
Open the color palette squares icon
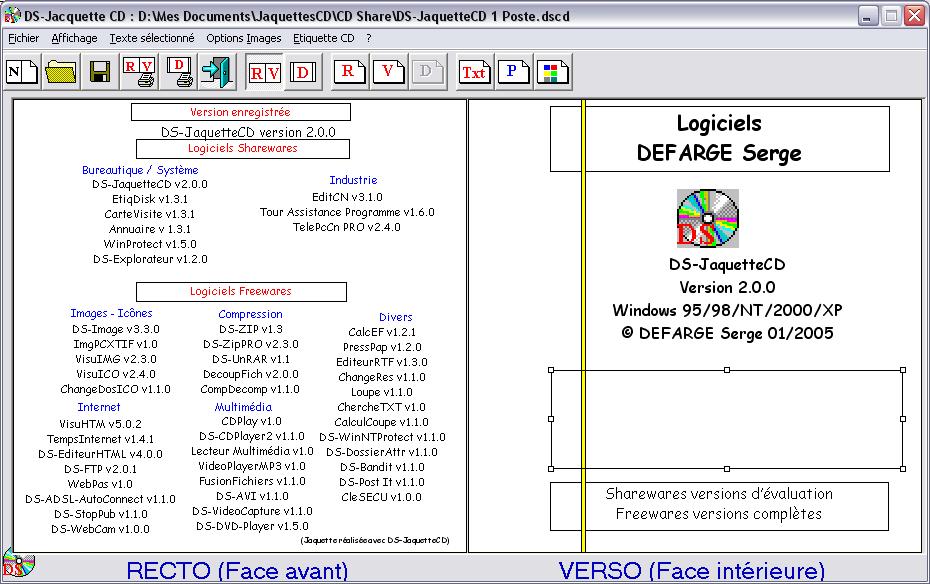click(551, 72)
